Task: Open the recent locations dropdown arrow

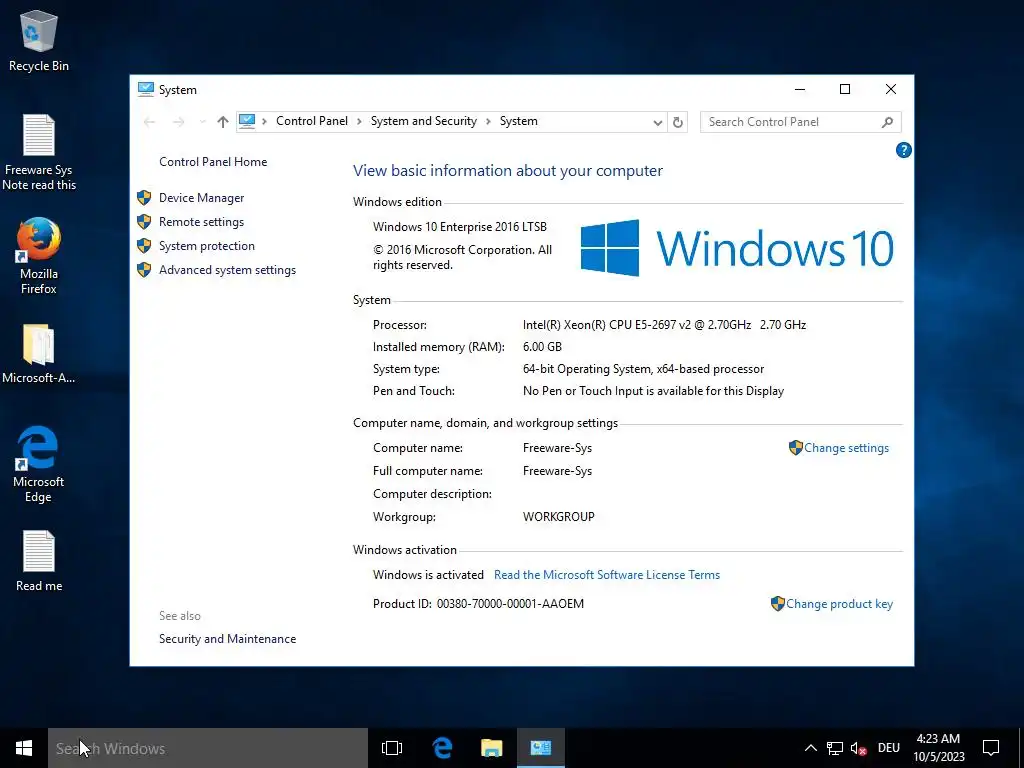Action: (x=202, y=121)
